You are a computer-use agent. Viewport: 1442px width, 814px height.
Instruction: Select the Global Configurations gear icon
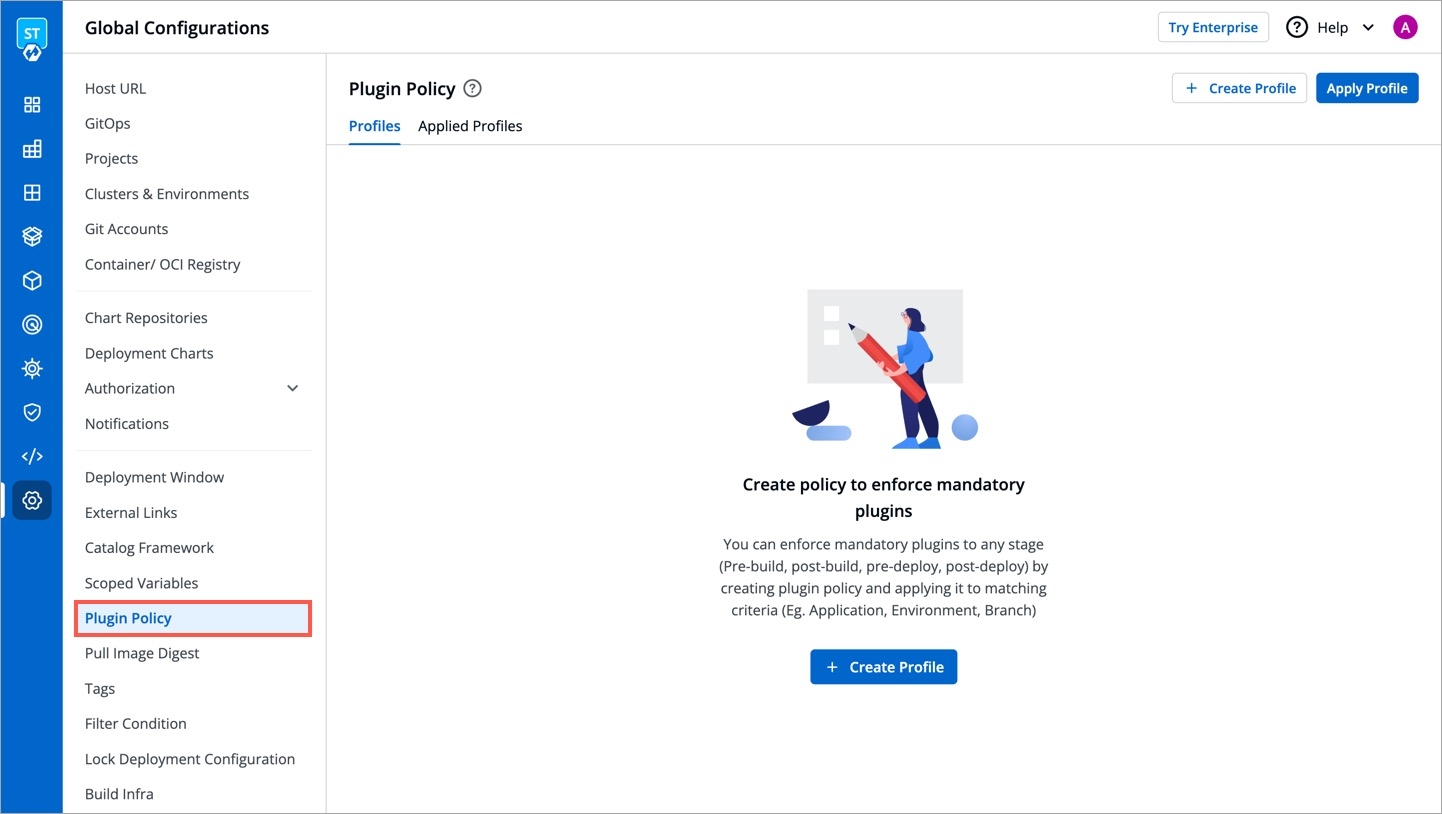click(32, 500)
